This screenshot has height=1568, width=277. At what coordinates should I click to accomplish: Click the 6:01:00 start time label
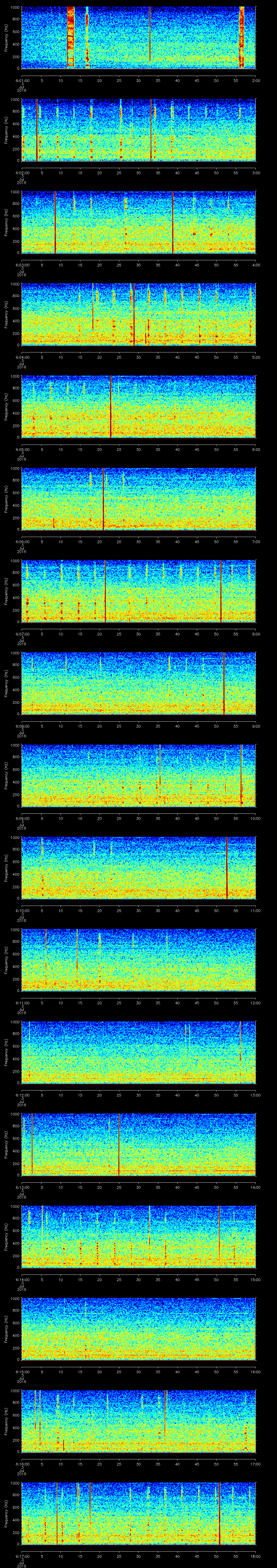pyautogui.click(x=22, y=80)
